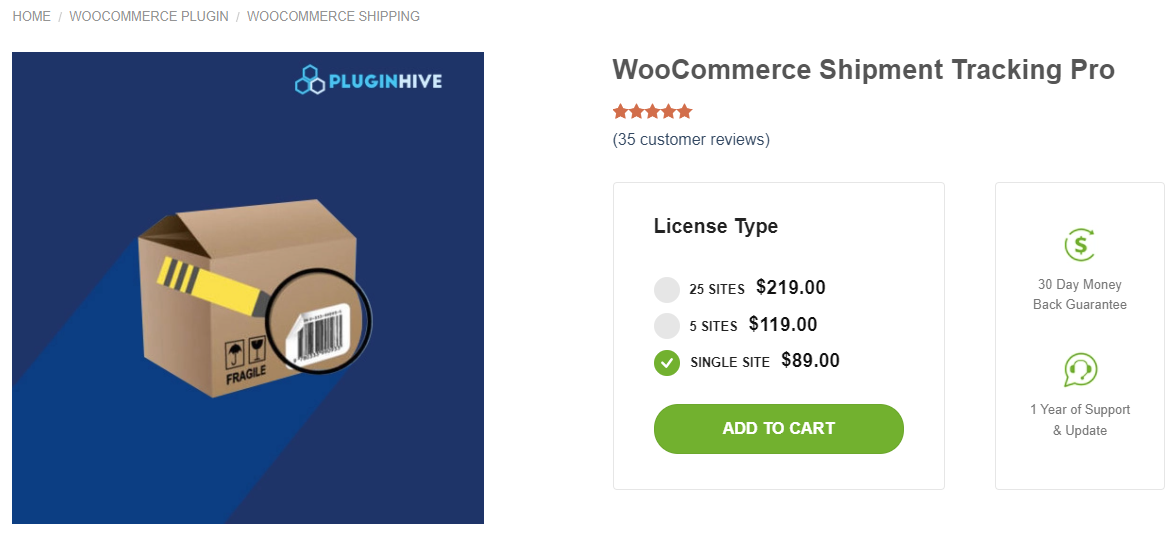Click the 30 Day Money Back Guarantee text
The height and width of the screenshot is (542, 1170).
(1080, 295)
